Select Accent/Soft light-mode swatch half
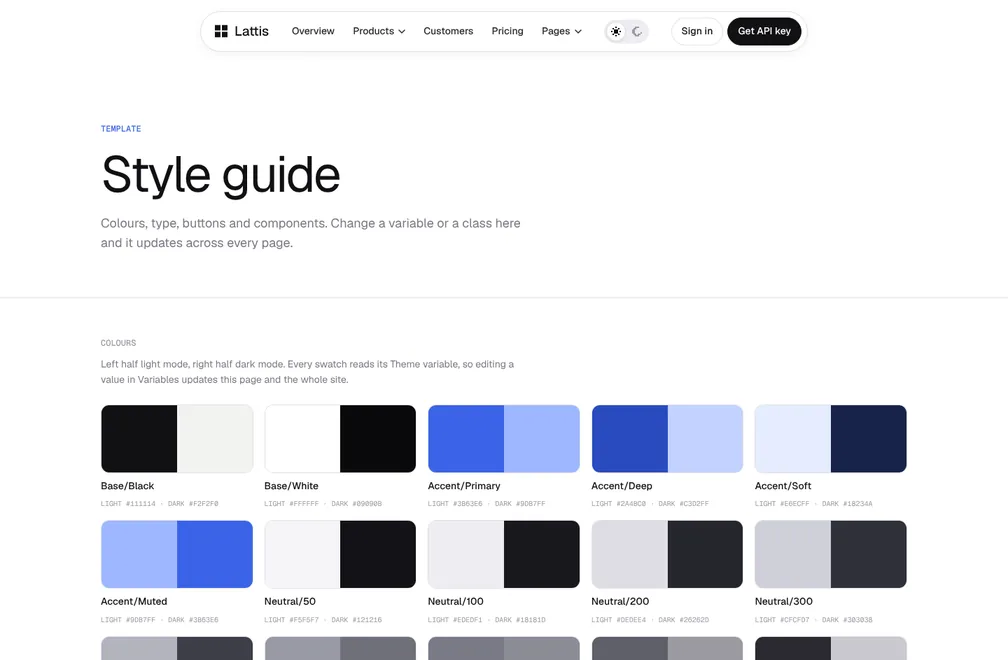1008x660 pixels. (793, 439)
